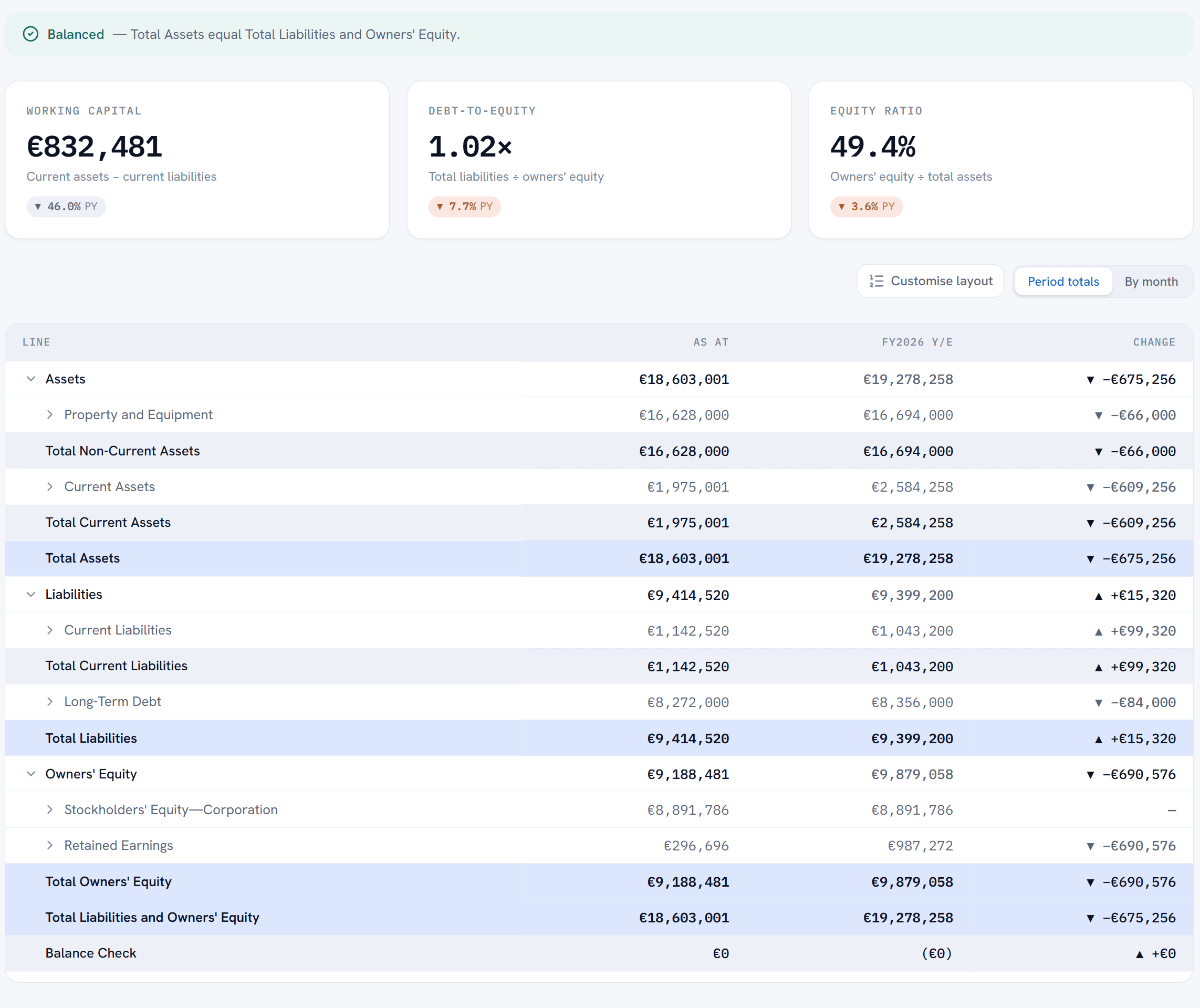
Task: Select the Balance Check row label
Action: tap(91, 953)
